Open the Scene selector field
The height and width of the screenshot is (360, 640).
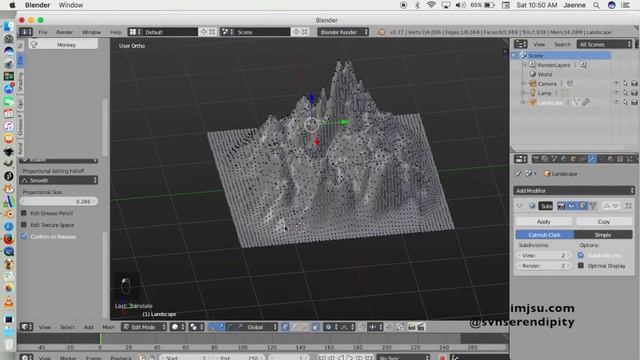click(256, 32)
